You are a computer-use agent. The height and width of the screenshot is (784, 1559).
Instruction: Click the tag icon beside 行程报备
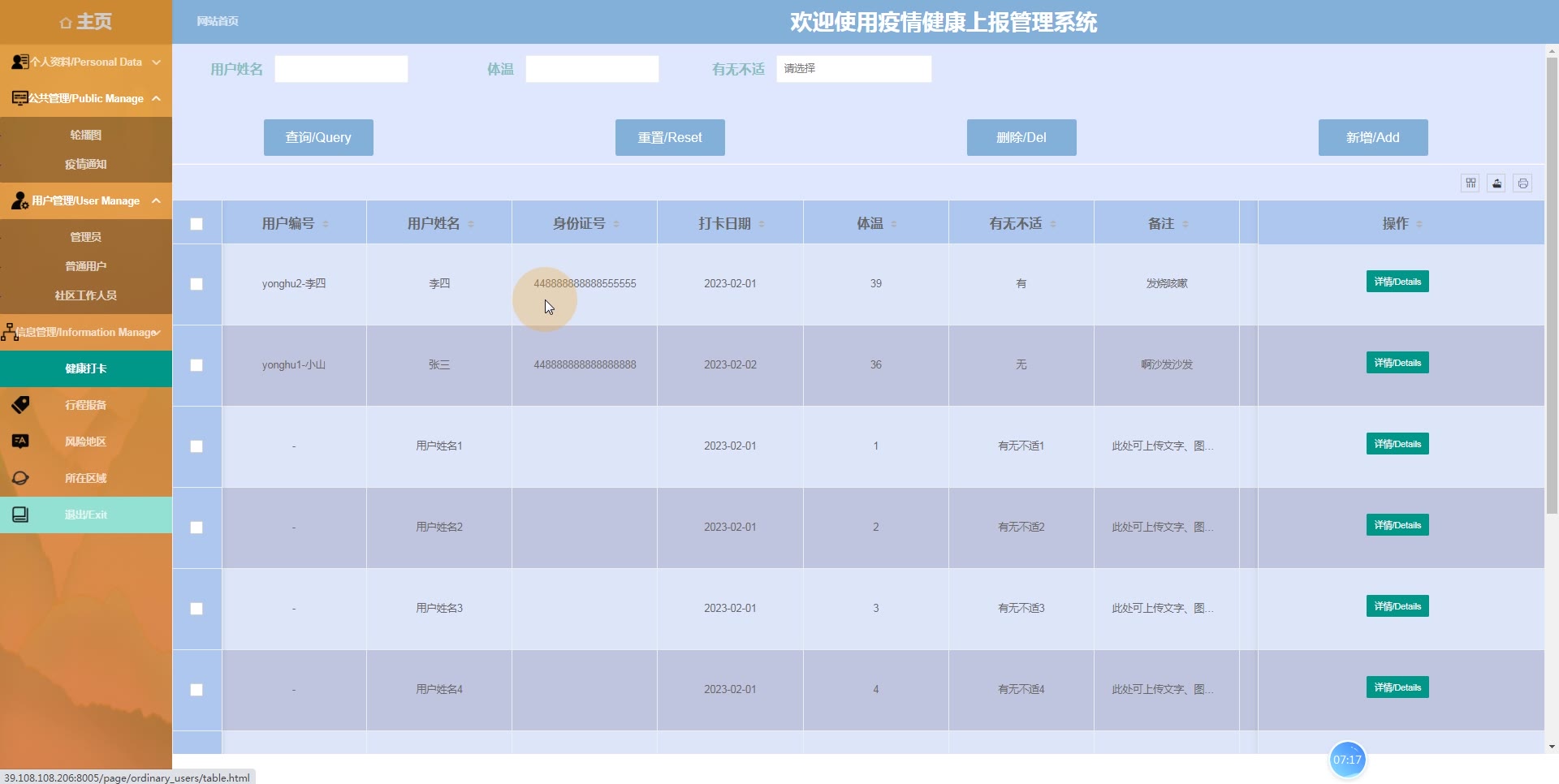[20, 405]
